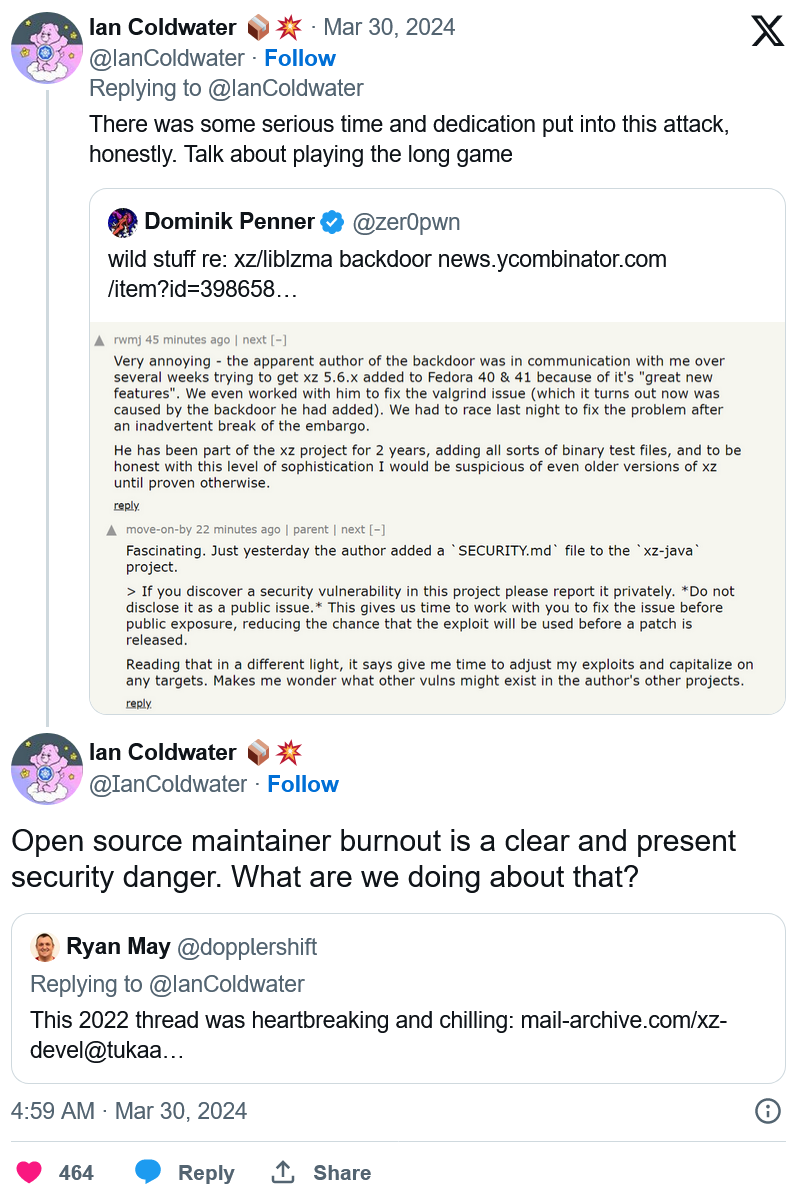Follow @IanColdwater in the top reply

tap(300, 58)
